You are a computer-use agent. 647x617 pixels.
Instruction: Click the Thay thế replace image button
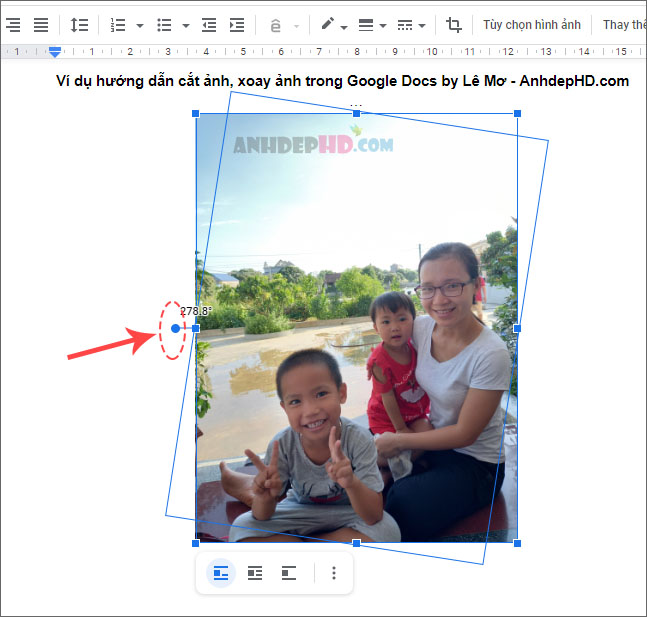(624, 25)
